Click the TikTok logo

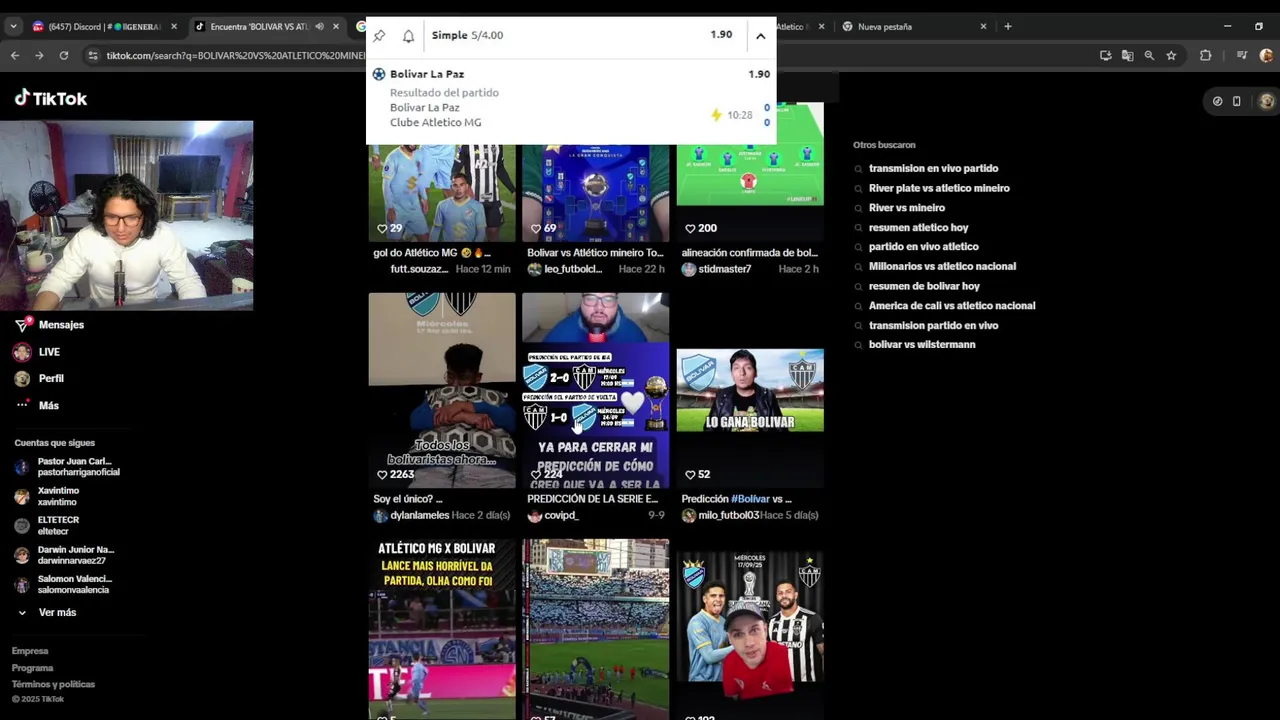(51, 98)
